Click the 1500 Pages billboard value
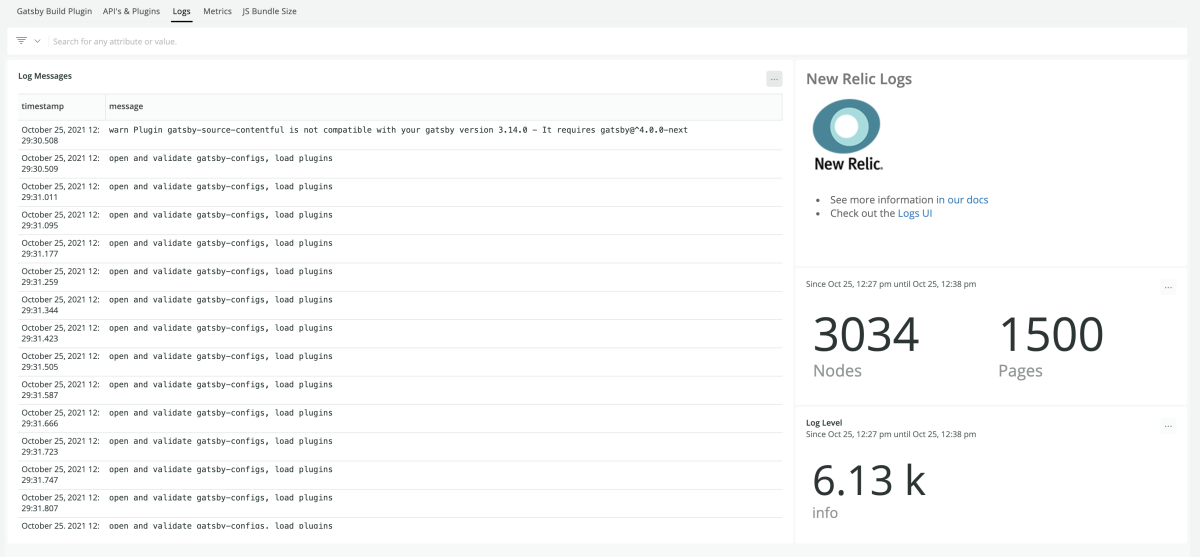The width and height of the screenshot is (1200, 557). pyautogui.click(x=1050, y=336)
